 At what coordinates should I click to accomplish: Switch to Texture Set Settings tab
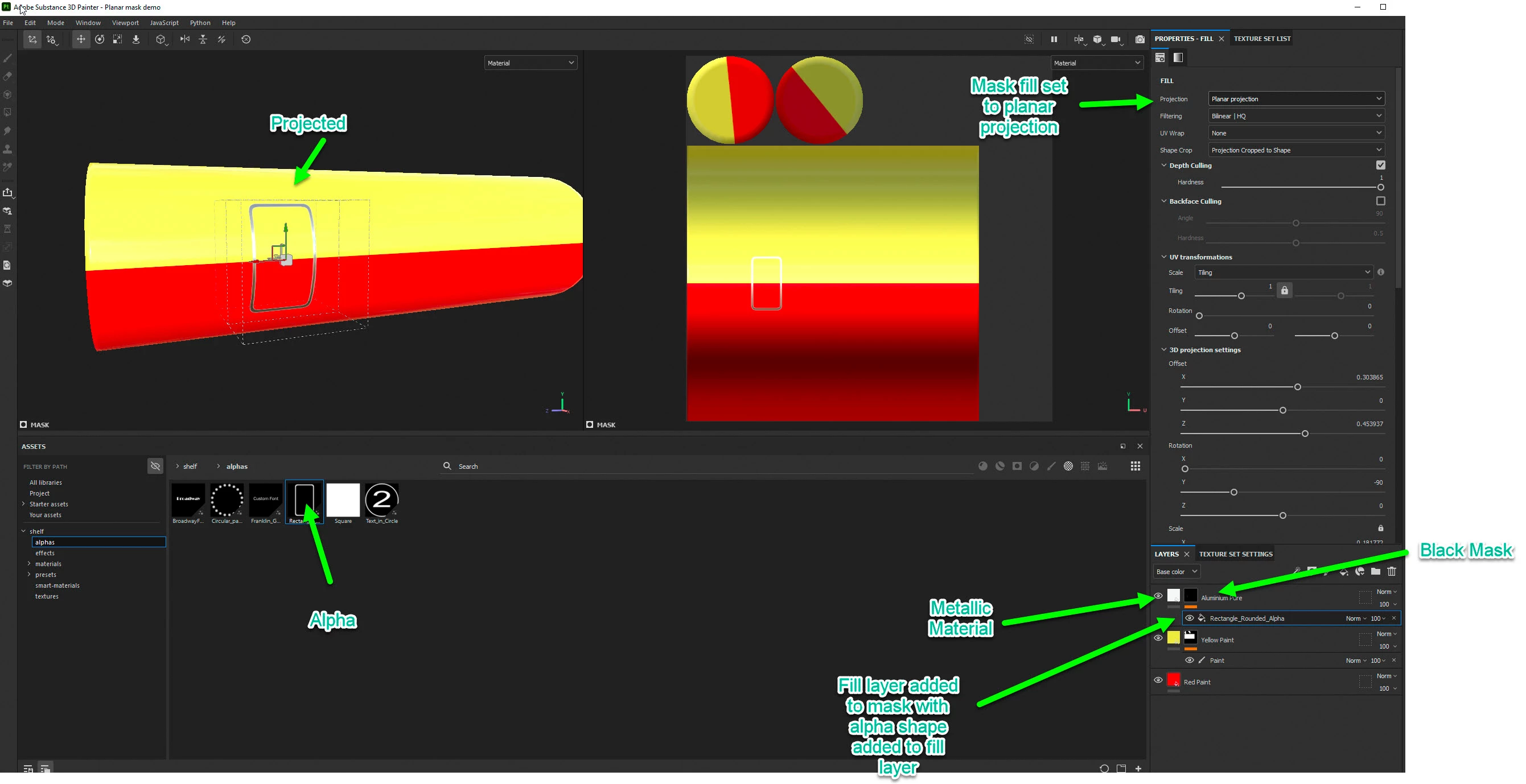pyautogui.click(x=1235, y=554)
